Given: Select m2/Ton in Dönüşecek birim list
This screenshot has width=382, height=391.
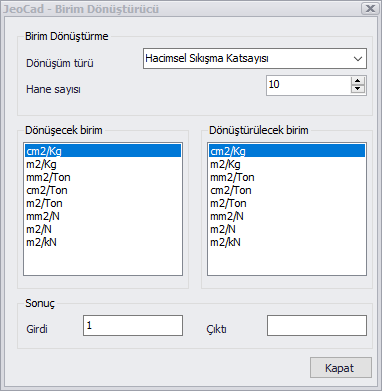Looking at the screenshot, I should tap(103, 203).
